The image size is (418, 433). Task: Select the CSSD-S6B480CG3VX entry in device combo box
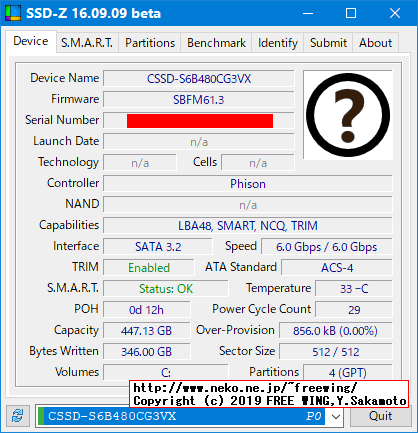(182, 416)
